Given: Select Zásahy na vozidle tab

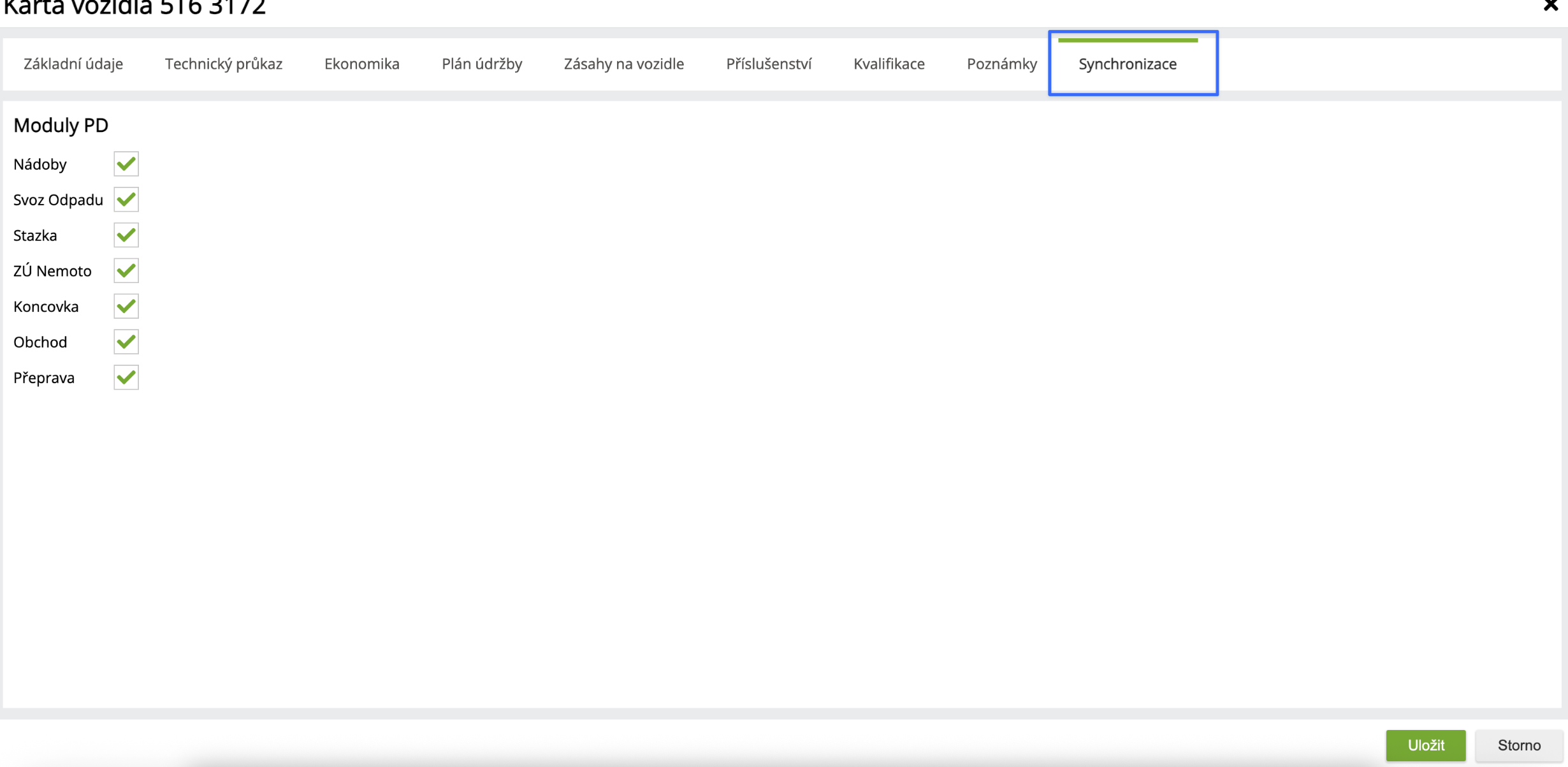Looking at the screenshot, I should [623, 64].
